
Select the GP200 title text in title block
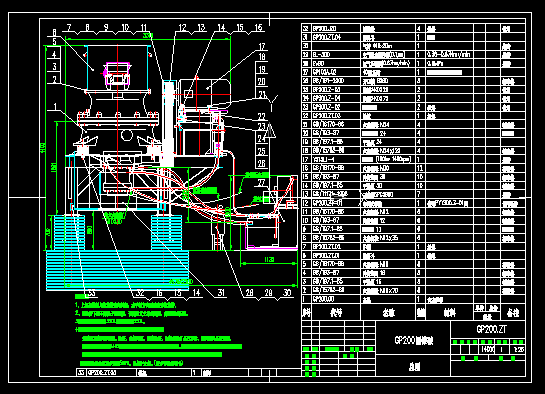(x=413, y=340)
